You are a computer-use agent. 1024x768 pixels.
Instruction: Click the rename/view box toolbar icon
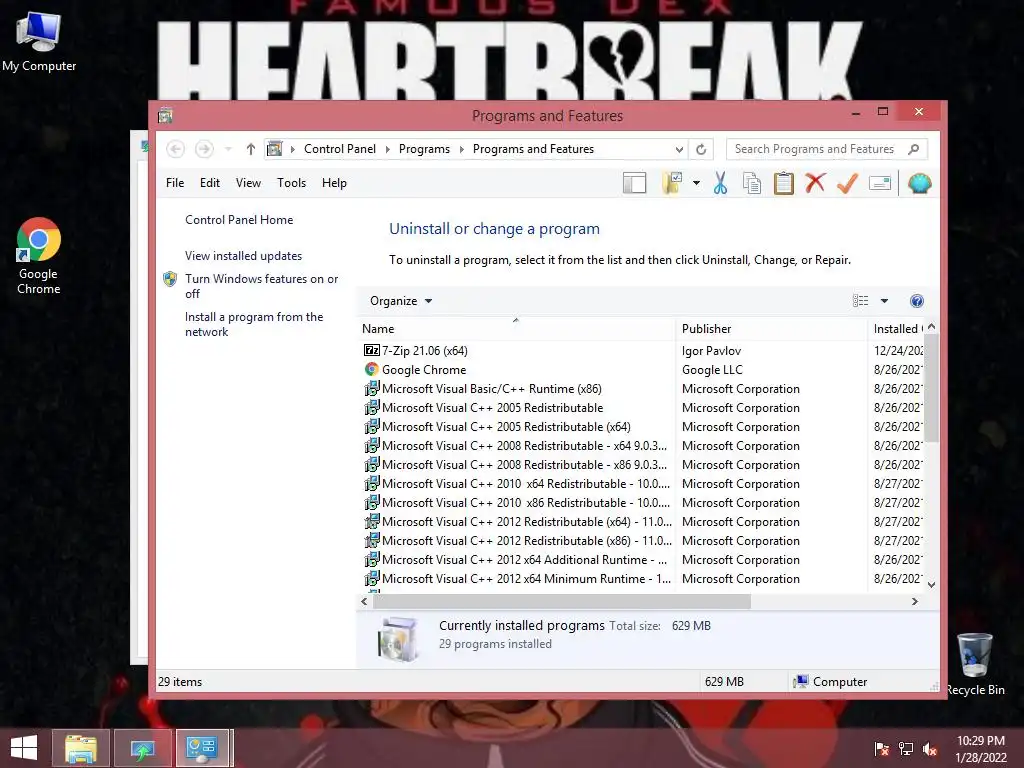coord(880,184)
